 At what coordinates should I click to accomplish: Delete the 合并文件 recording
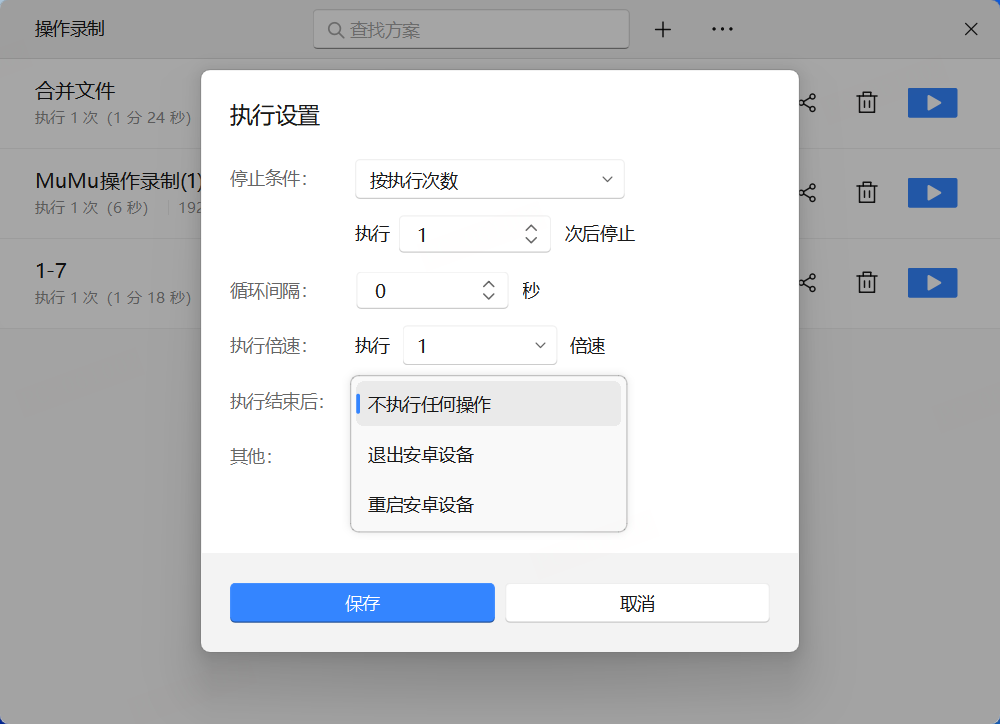click(x=867, y=103)
